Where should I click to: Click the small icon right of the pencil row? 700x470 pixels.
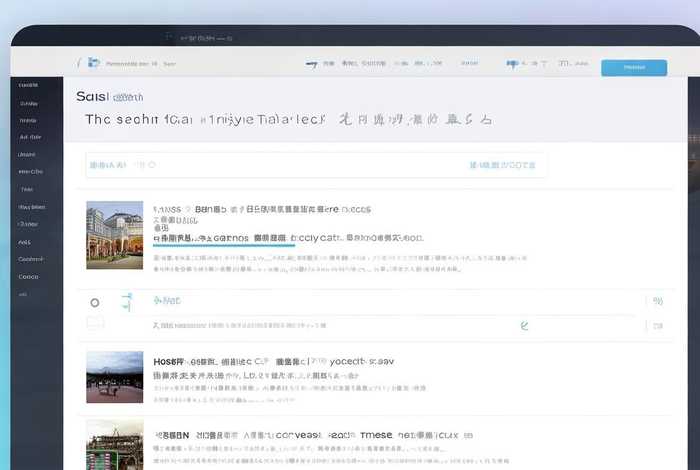tap(658, 326)
